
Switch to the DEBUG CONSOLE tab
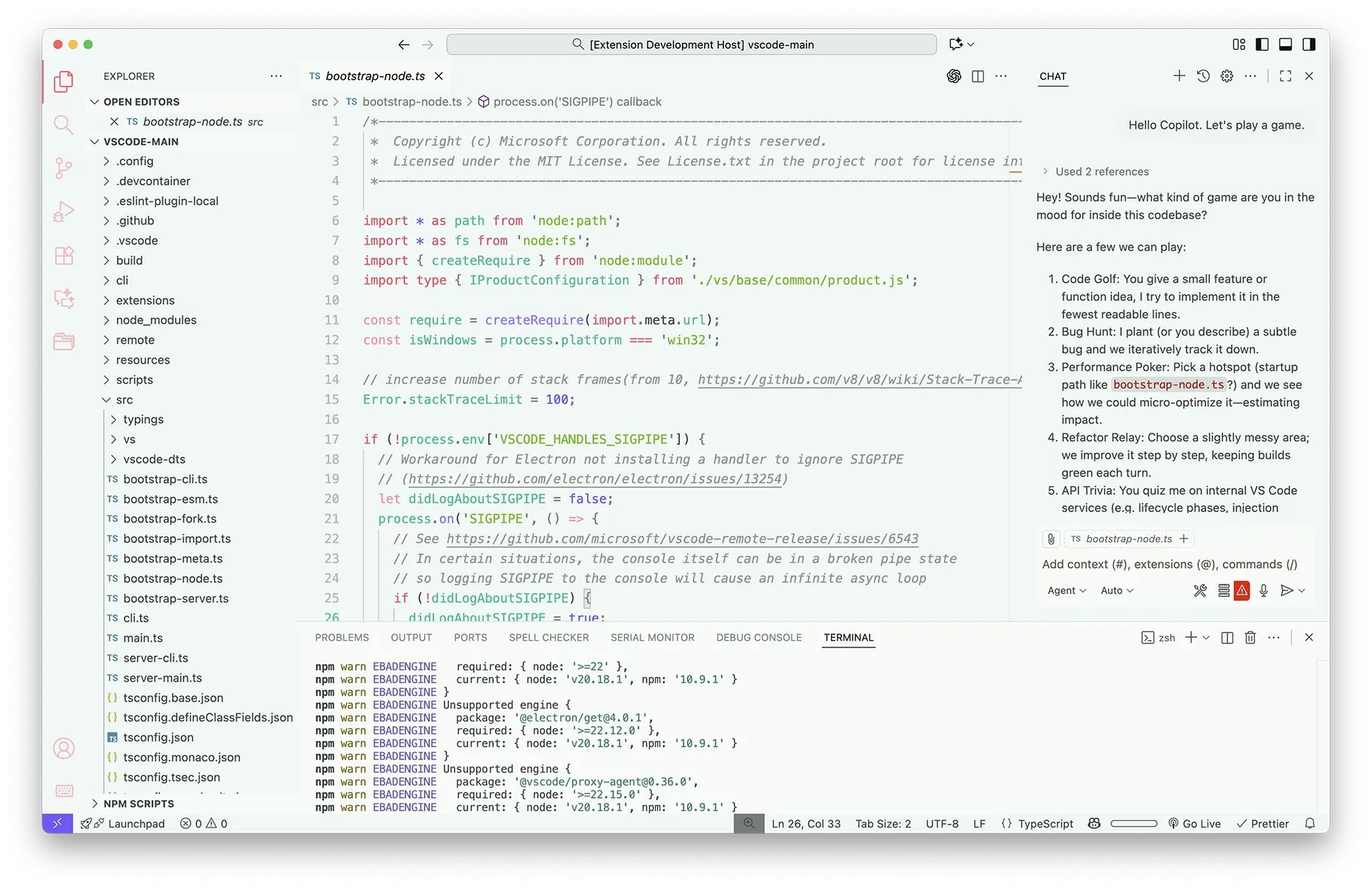(x=758, y=637)
